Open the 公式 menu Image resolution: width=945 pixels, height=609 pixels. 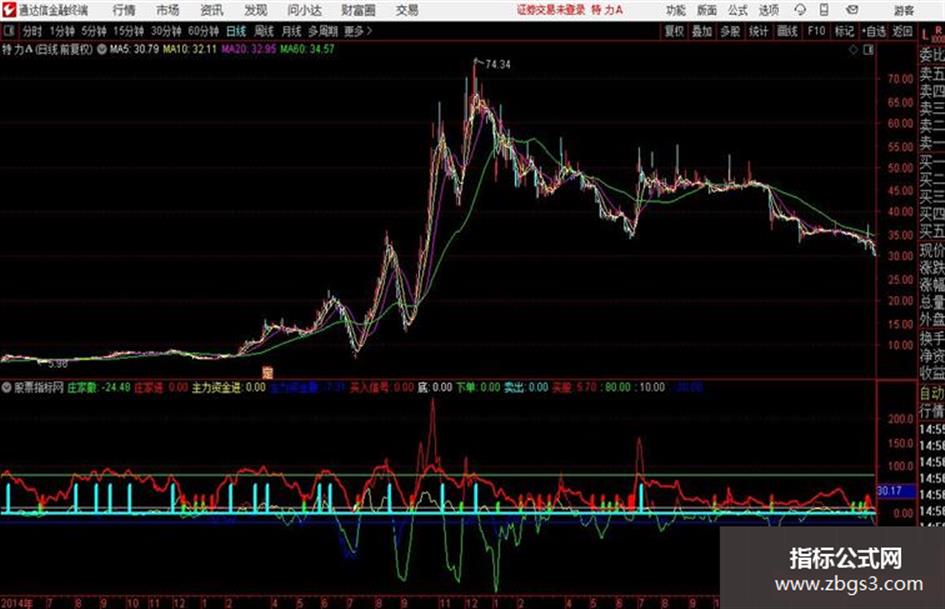click(x=738, y=10)
